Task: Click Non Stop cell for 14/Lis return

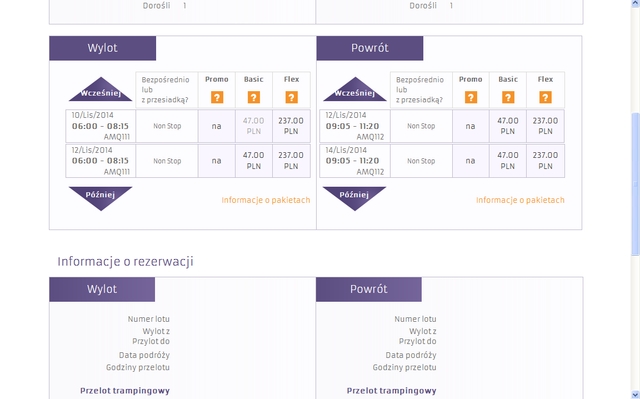Action: click(421, 161)
